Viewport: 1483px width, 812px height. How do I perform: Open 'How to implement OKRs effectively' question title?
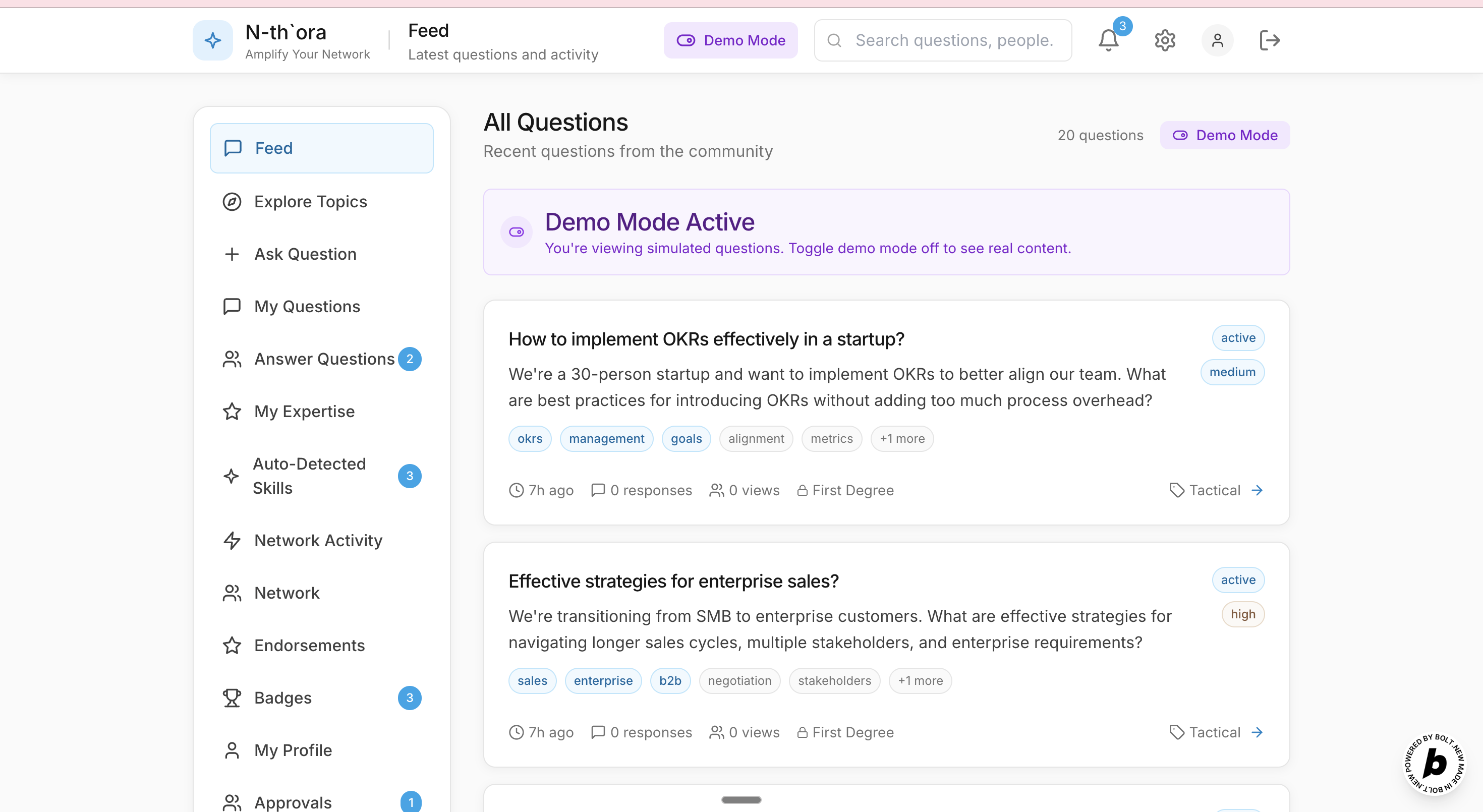click(706, 339)
